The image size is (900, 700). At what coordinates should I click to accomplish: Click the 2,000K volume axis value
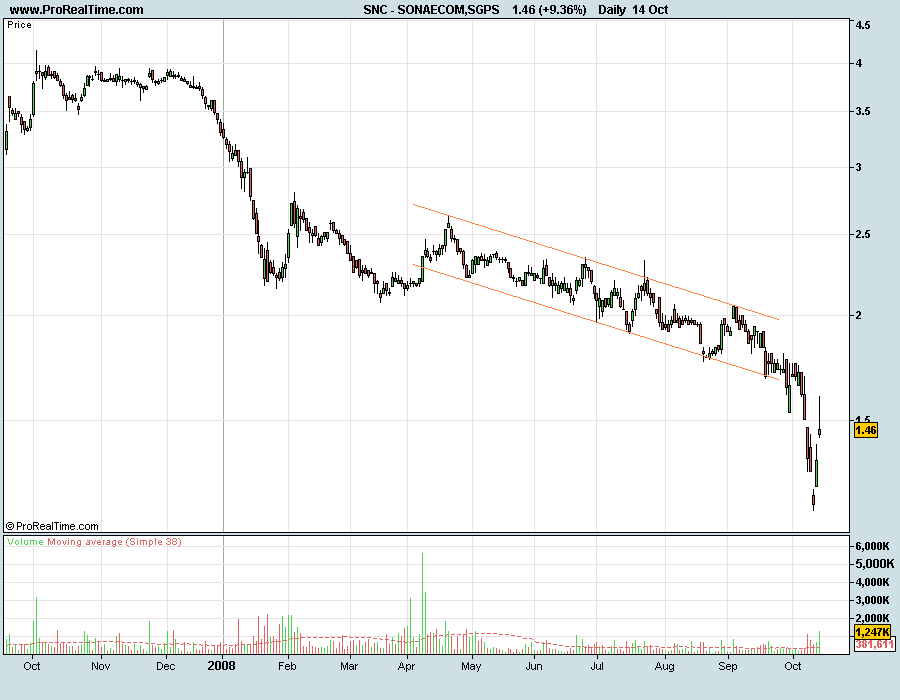click(x=872, y=619)
